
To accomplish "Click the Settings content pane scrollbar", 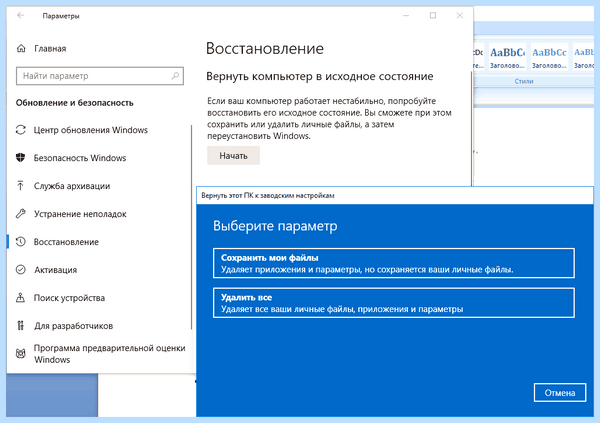I will (x=471, y=129).
